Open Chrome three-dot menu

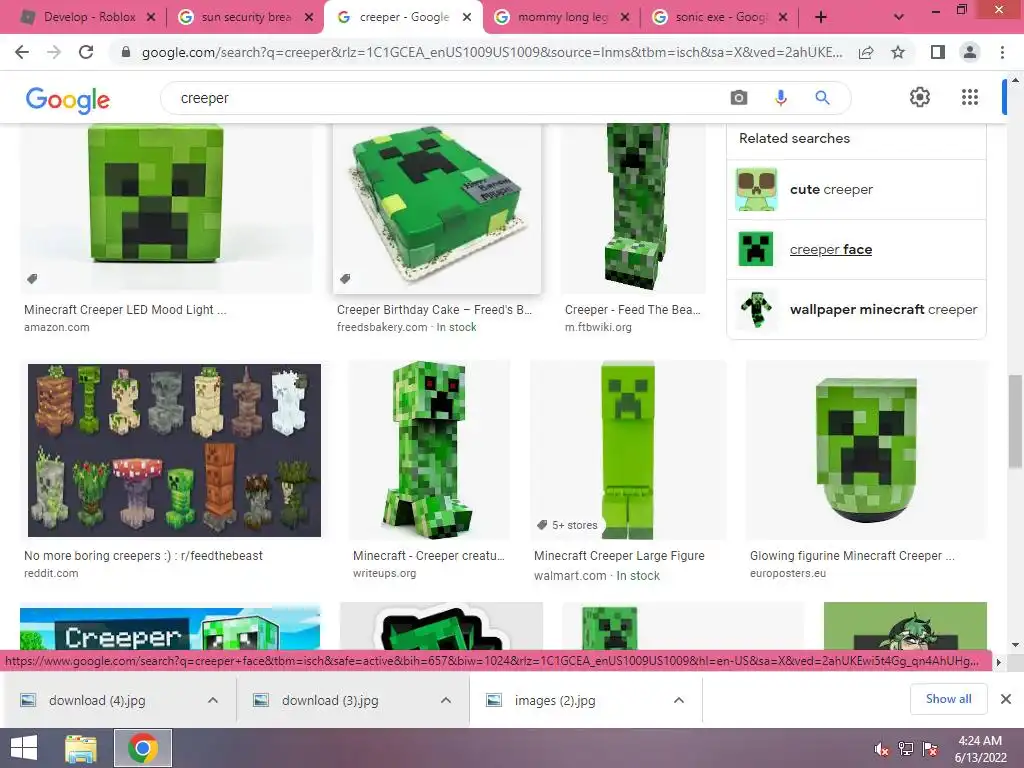click(1002, 52)
